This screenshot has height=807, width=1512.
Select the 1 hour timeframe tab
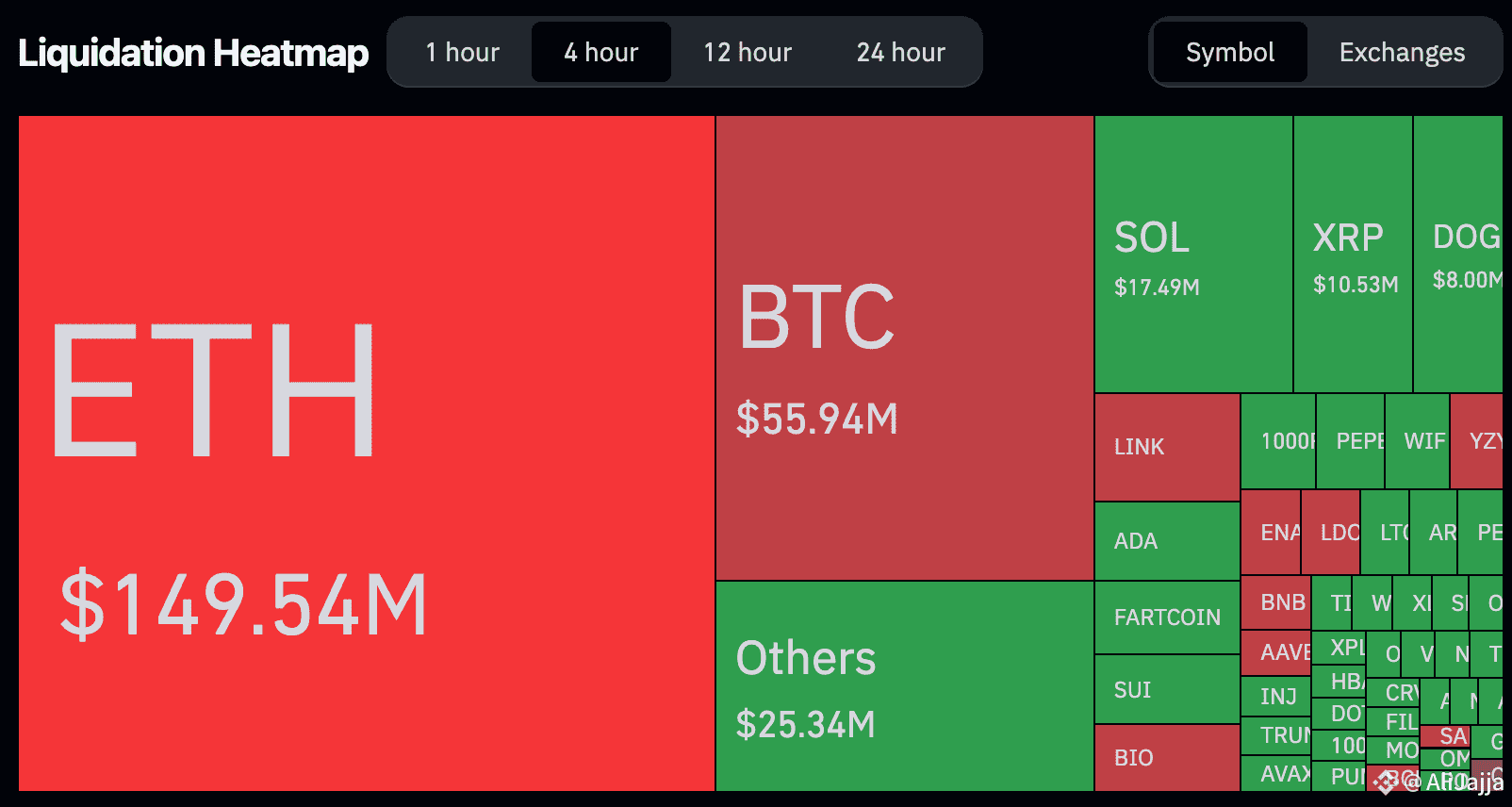pos(462,53)
